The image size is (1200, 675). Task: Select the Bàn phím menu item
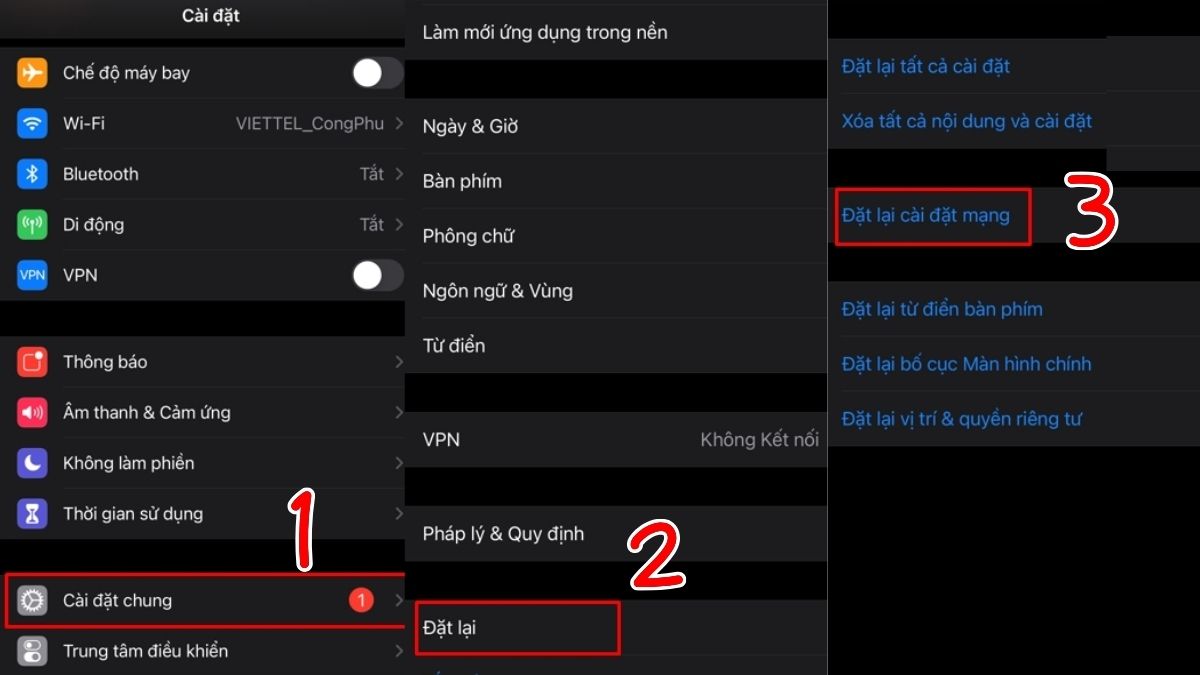(x=616, y=181)
